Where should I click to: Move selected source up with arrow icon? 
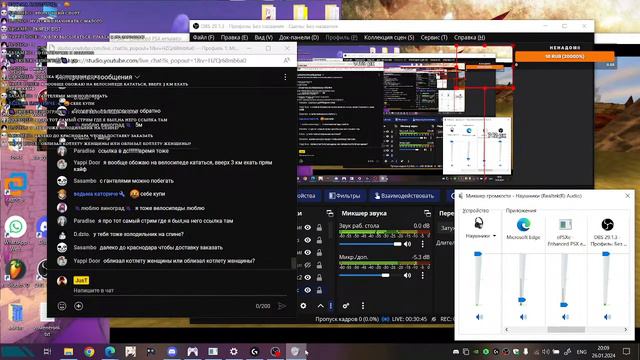[320, 306]
